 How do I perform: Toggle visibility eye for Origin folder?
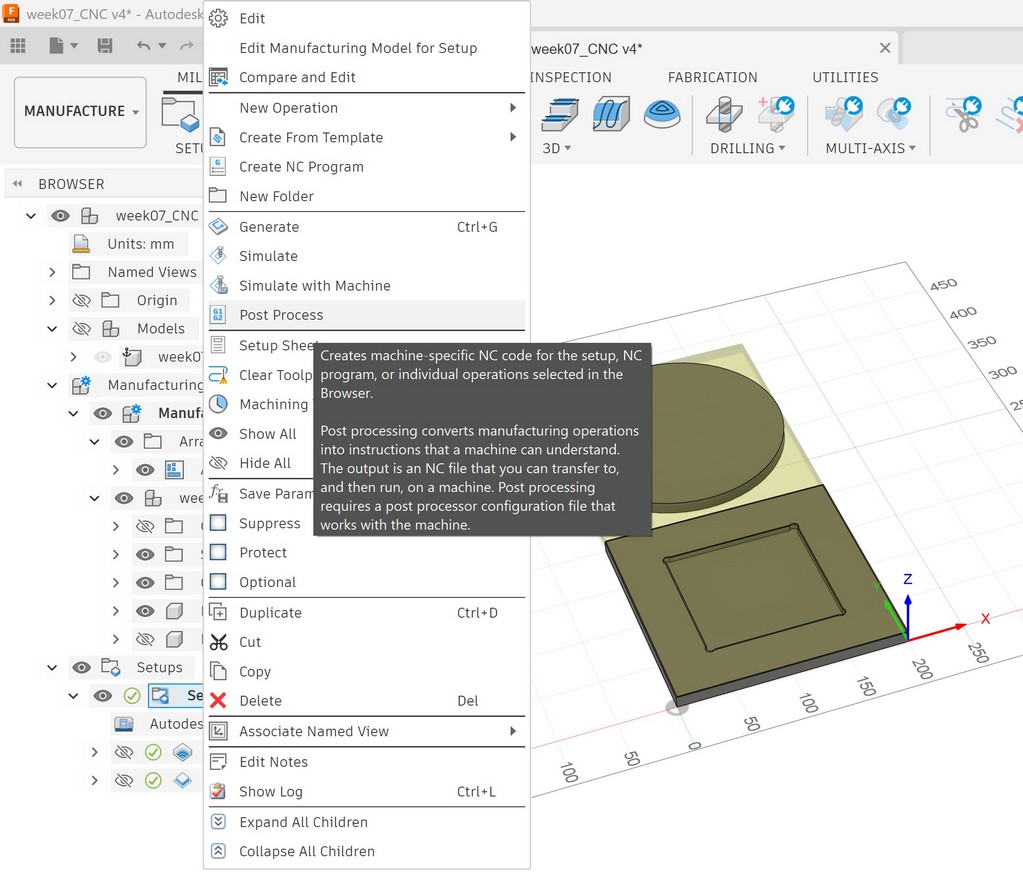click(82, 300)
